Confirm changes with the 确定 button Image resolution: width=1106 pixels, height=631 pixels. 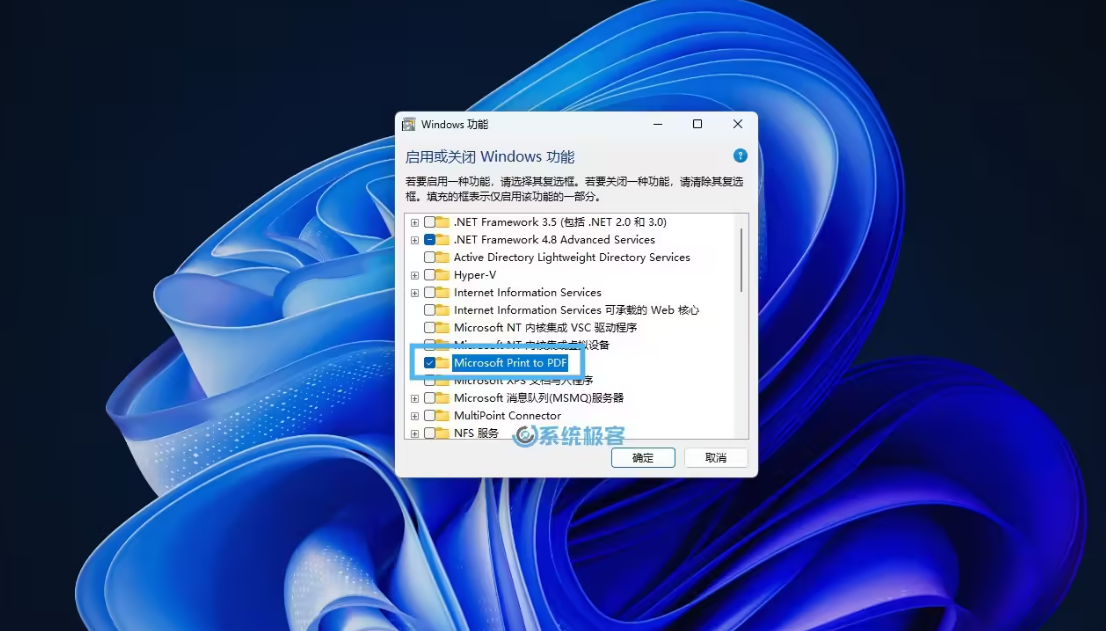click(x=643, y=458)
